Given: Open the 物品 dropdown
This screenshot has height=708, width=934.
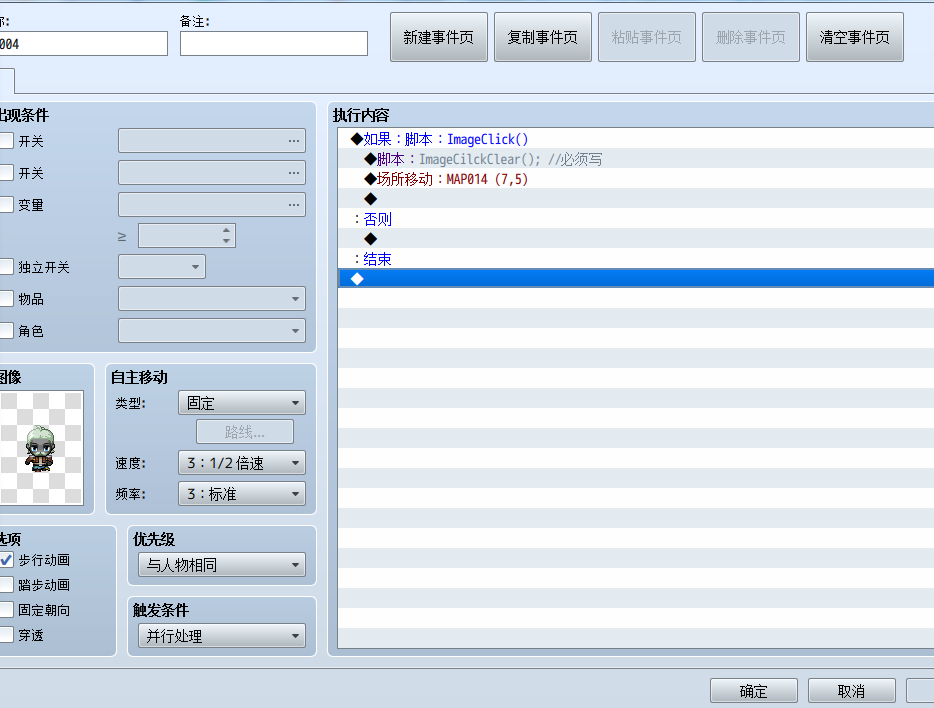Looking at the screenshot, I should [x=212, y=298].
